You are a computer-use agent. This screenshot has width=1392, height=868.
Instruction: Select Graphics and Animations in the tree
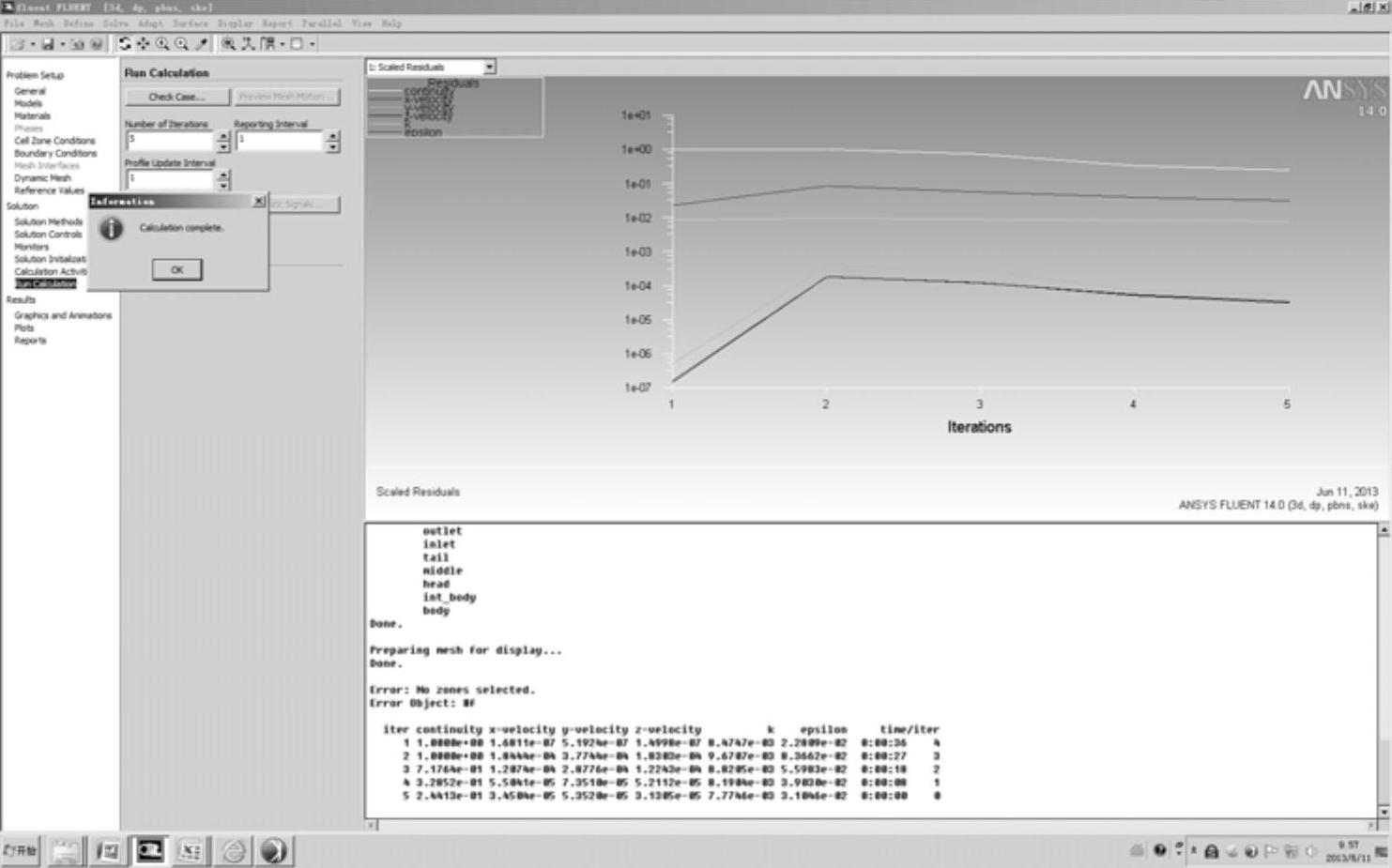click(x=63, y=316)
